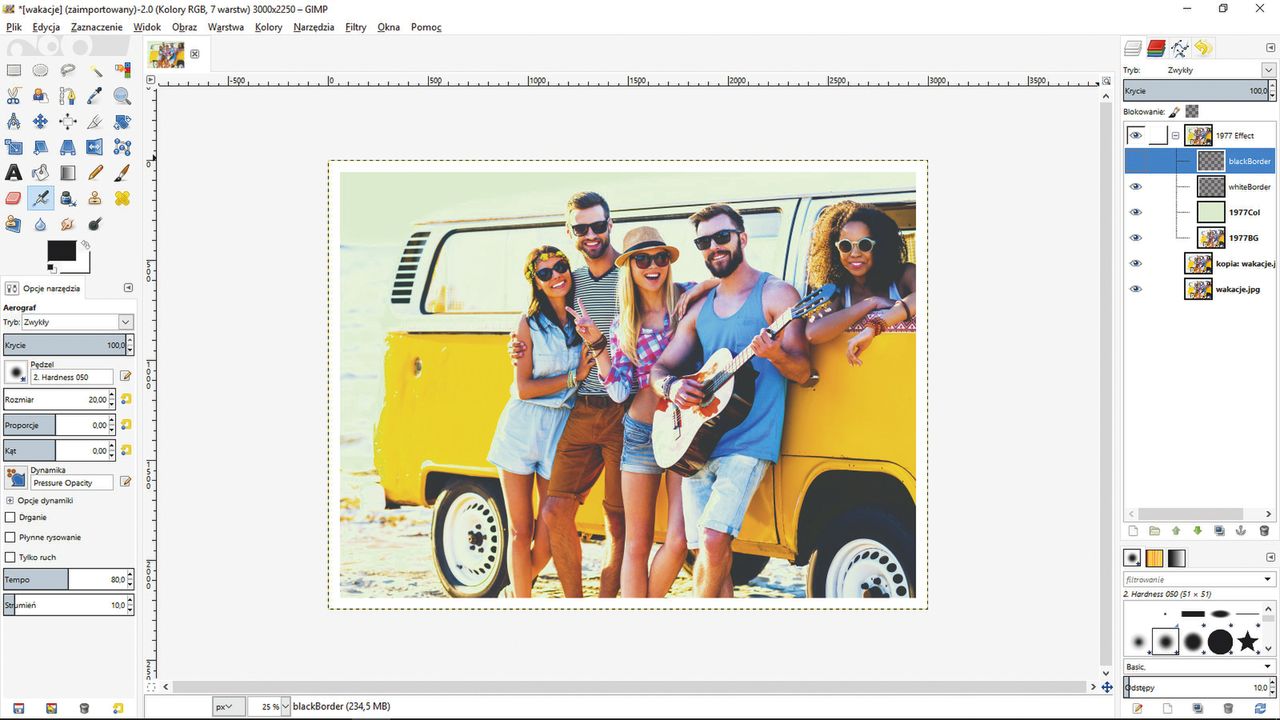
Task: Select the Alignment tool
Action: pos(68,122)
